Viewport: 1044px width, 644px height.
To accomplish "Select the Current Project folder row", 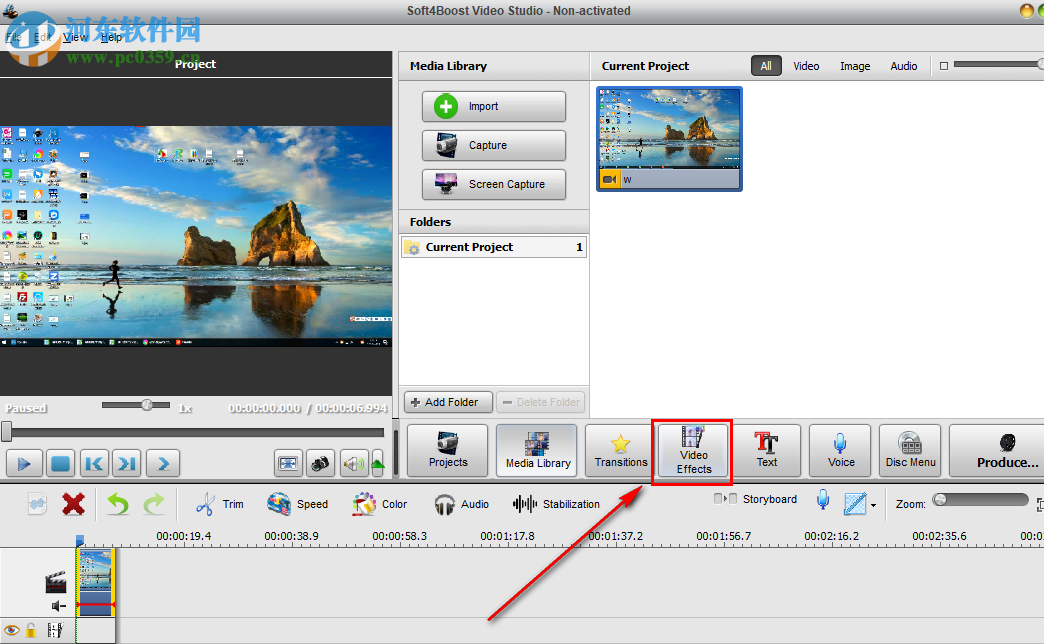I will [493, 247].
